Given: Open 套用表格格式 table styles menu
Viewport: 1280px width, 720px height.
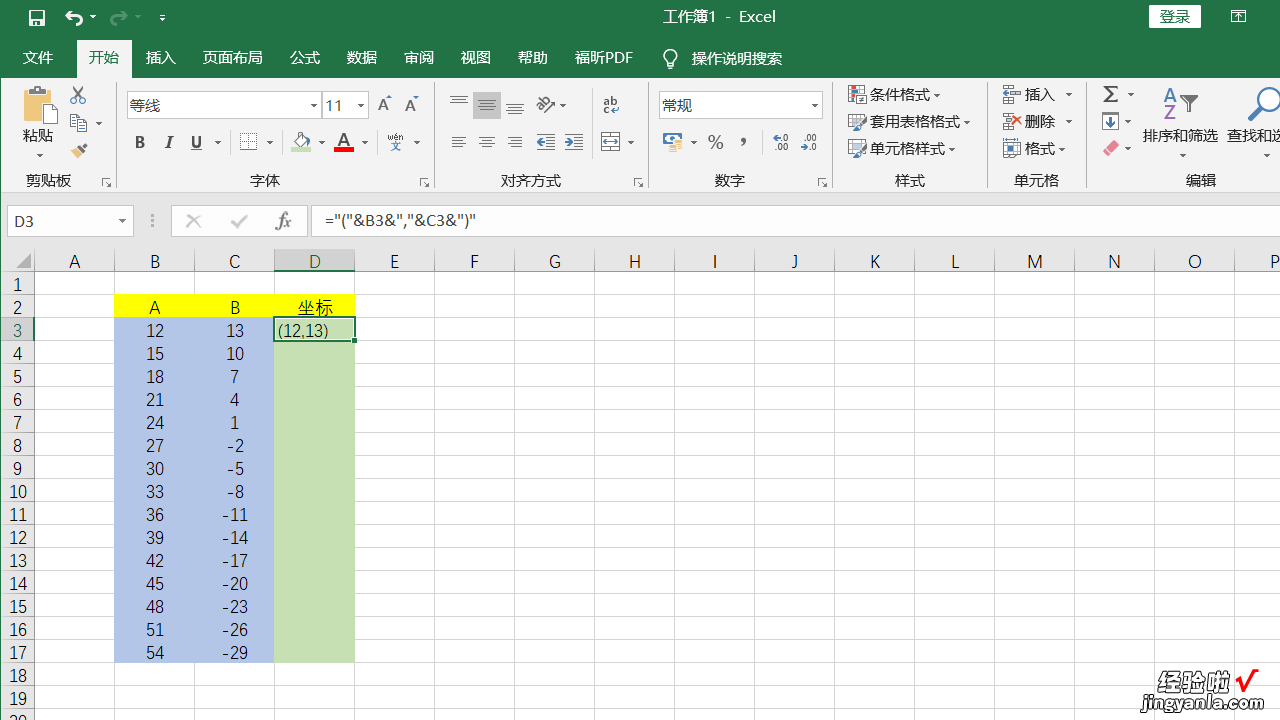Looking at the screenshot, I should pos(910,121).
